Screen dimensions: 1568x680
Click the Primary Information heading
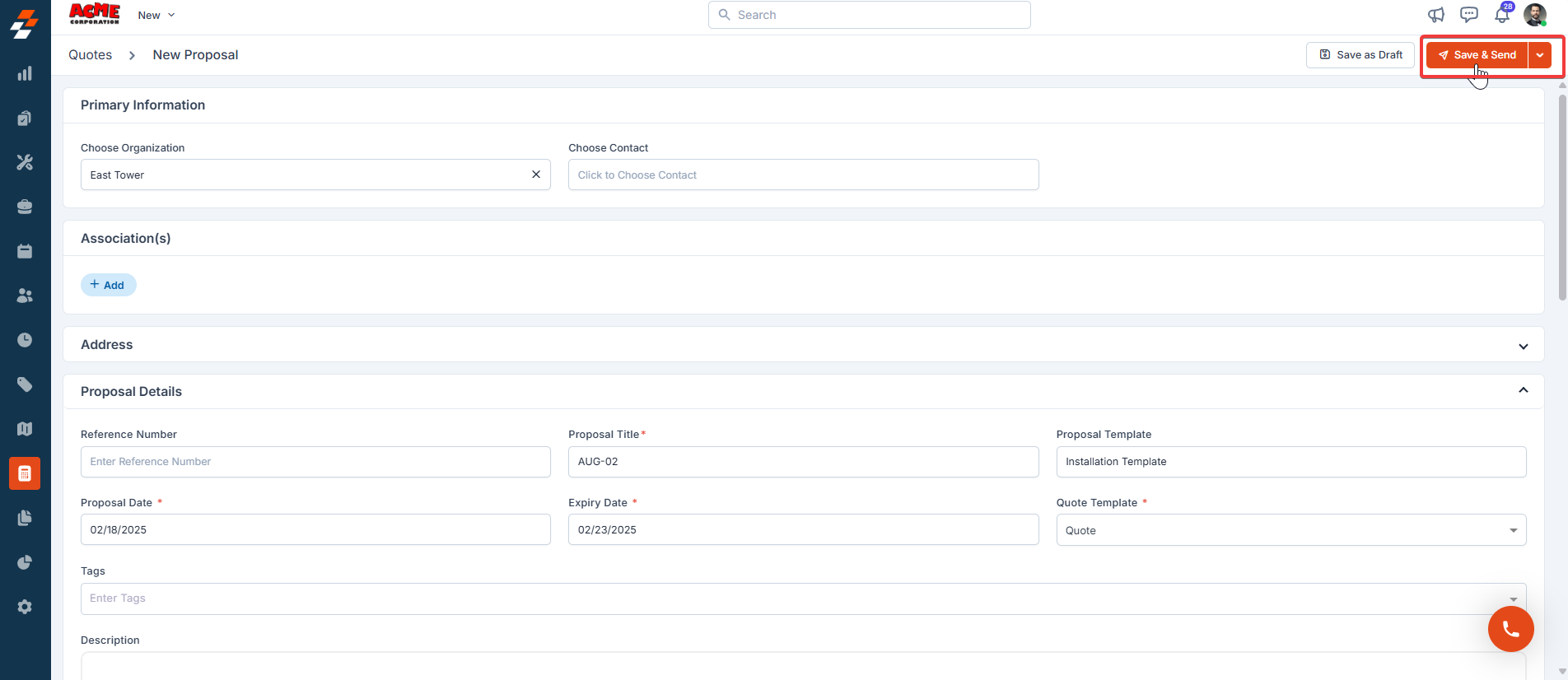point(143,105)
